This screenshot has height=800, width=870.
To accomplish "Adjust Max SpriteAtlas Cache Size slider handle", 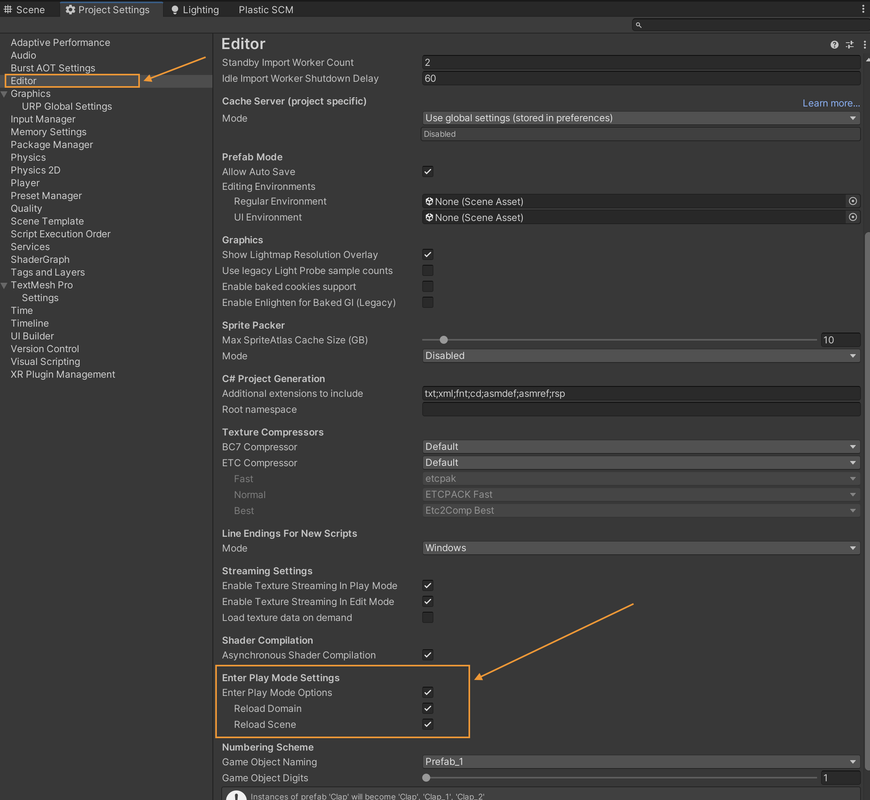I will coord(443,340).
